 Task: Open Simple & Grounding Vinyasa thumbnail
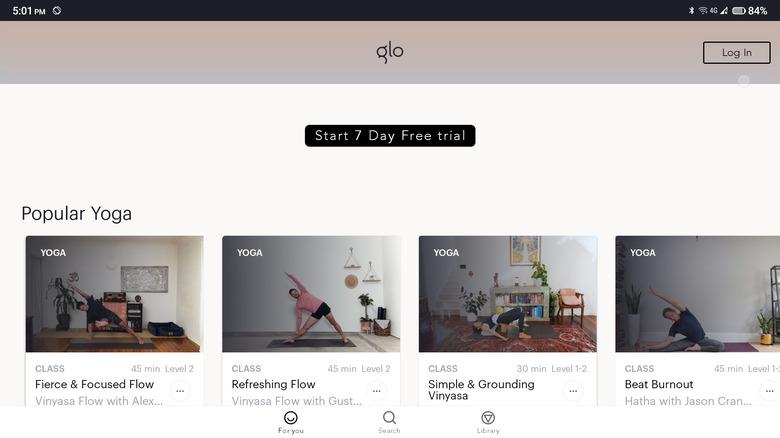pyautogui.click(x=508, y=294)
